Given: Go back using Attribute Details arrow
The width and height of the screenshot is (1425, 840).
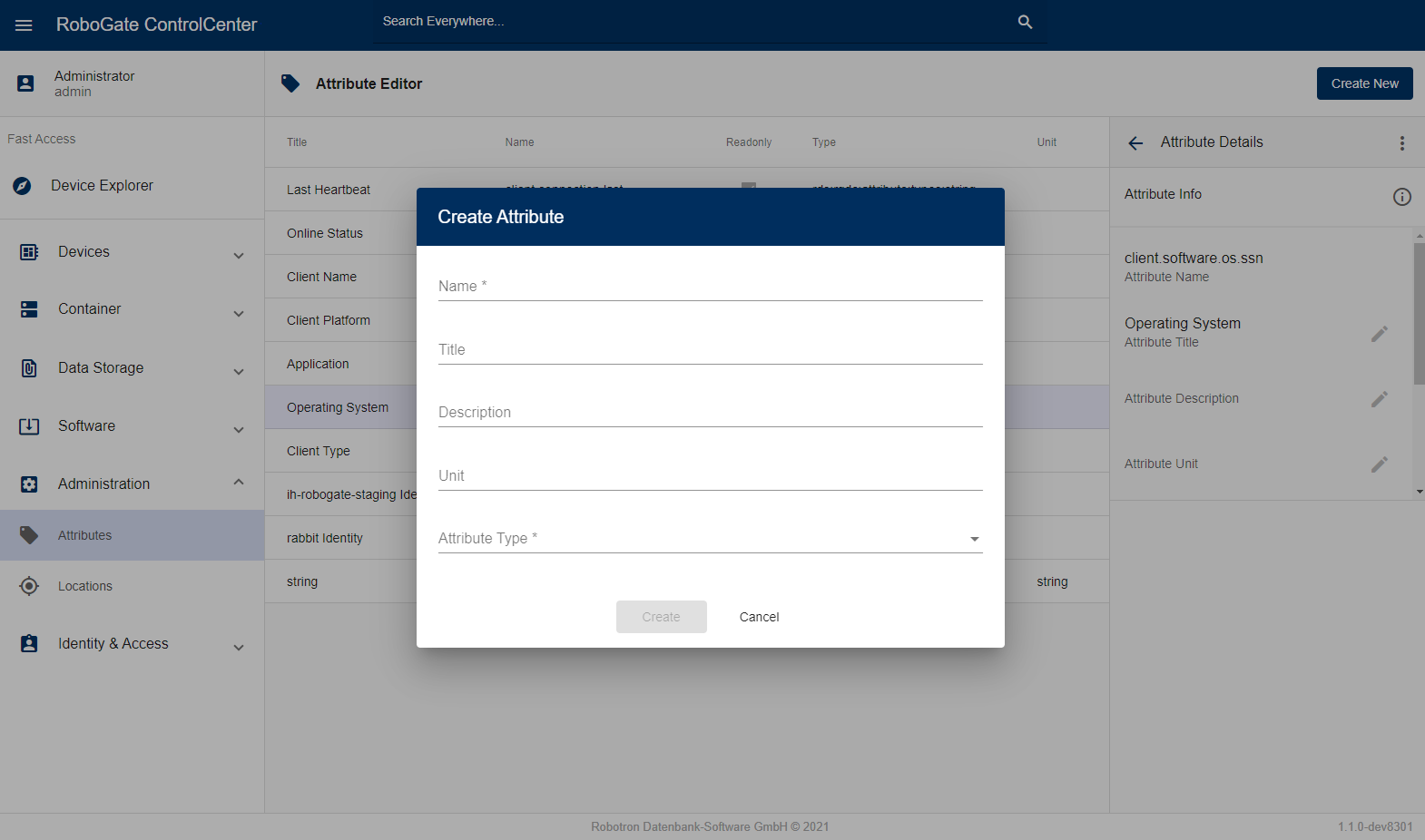Looking at the screenshot, I should point(1135,143).
